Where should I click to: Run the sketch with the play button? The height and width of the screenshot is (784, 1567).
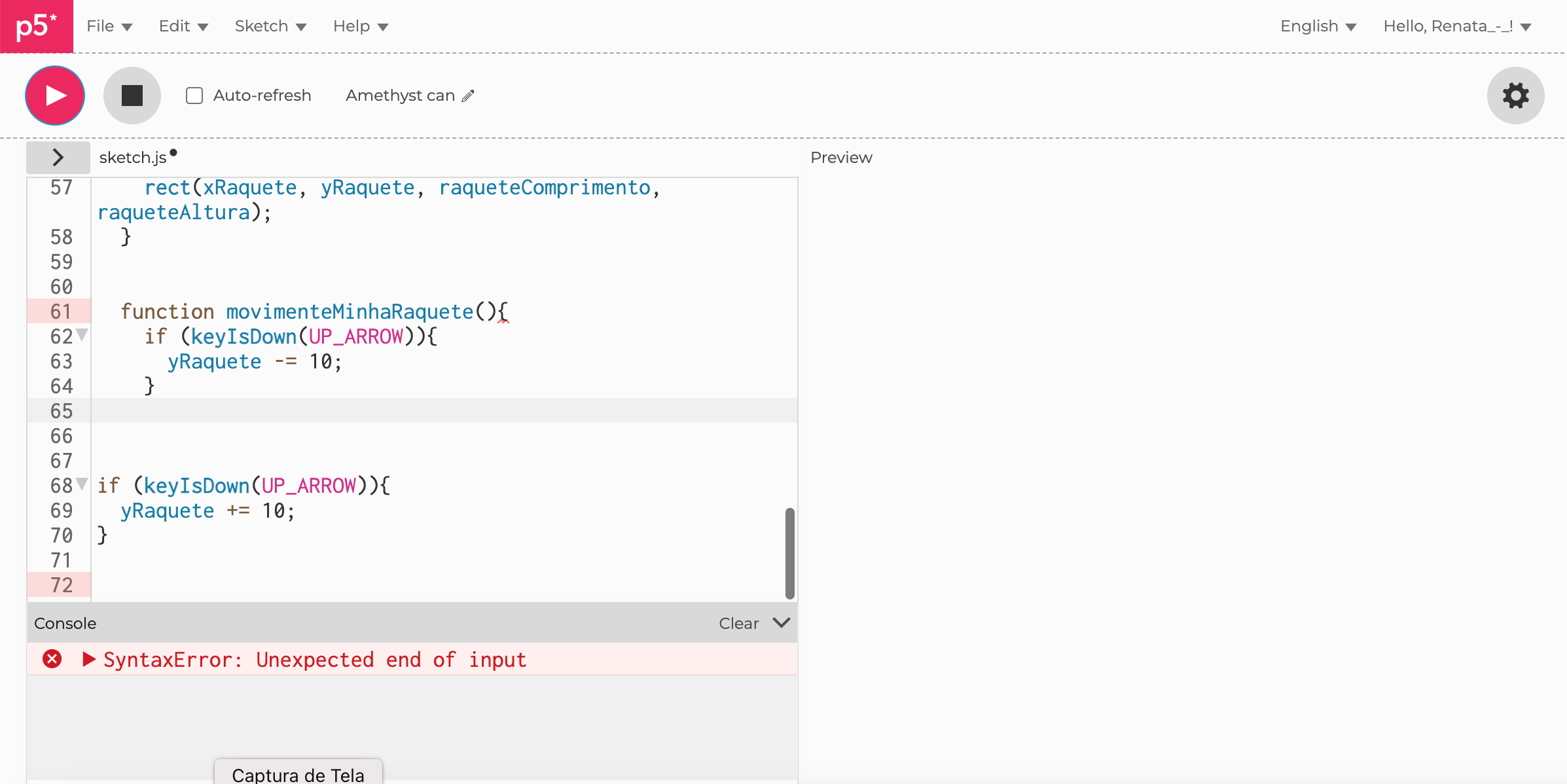tap(55, 96)
